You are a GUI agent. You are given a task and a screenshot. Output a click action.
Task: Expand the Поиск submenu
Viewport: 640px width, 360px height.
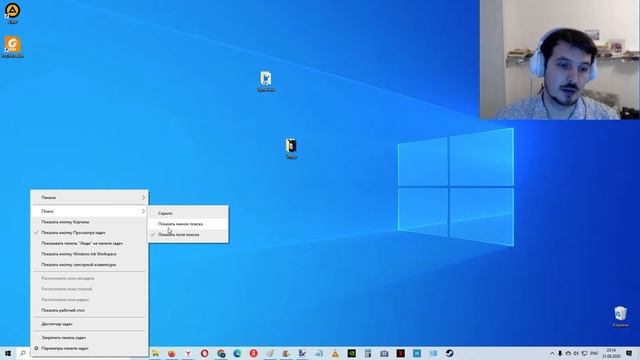(x=89, y=211)
